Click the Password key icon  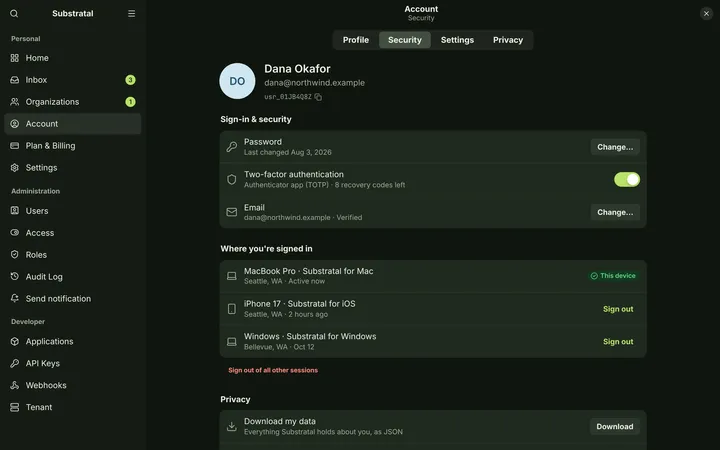point(232,147)
